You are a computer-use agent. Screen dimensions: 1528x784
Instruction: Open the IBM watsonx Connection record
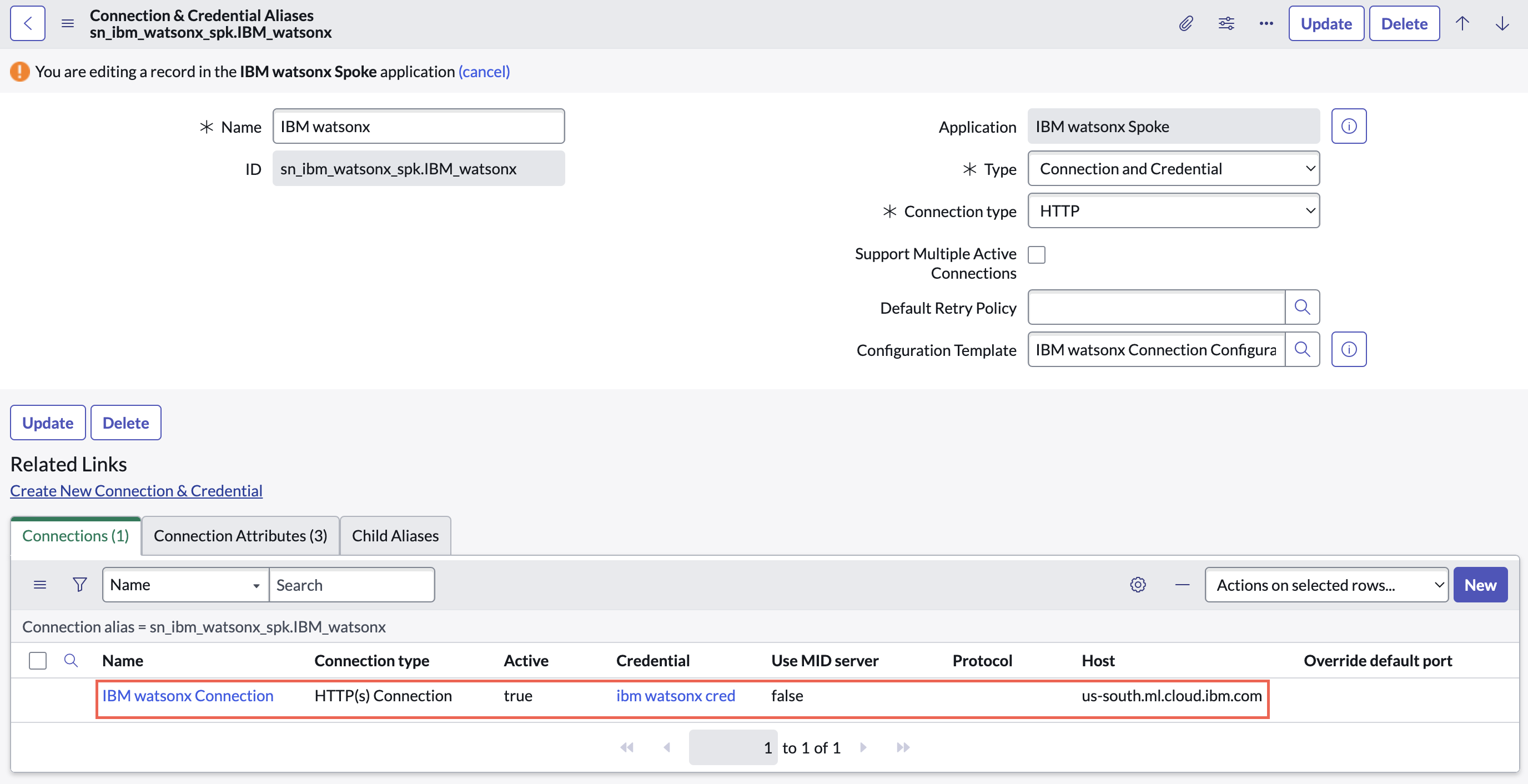pos(188,695)
